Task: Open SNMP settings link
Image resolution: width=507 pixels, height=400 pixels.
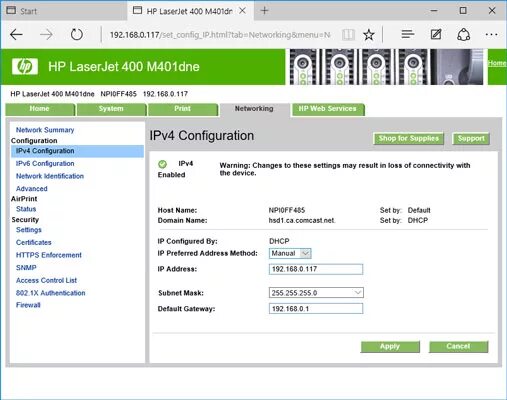Action: pos(26,268)
